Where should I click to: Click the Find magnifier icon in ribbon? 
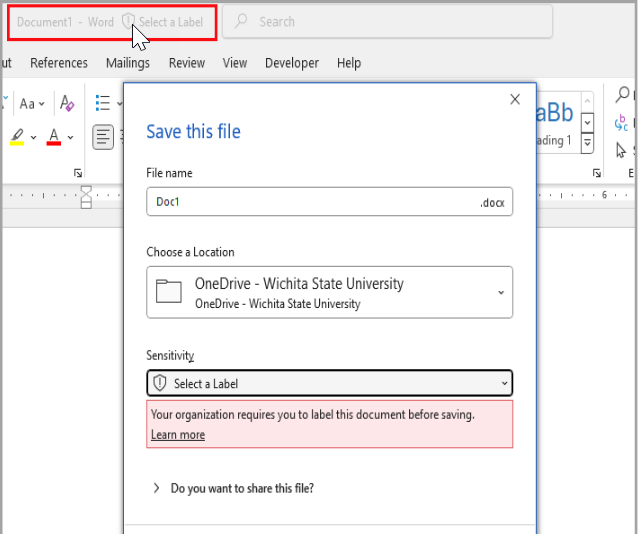[622, 95]
